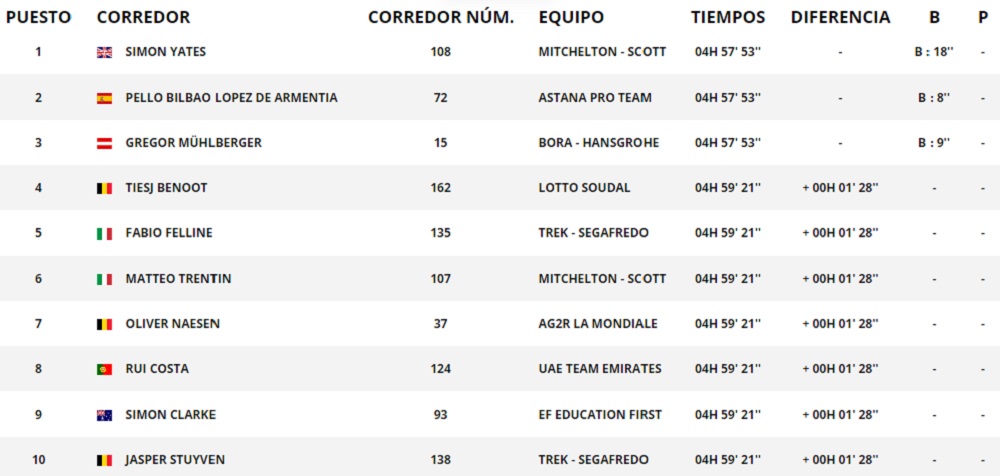The height and width of the screenshot is (476, 1000).
Task: Click the Austrian flag beside Gregor Mühlberger
Action: [104, 143]
